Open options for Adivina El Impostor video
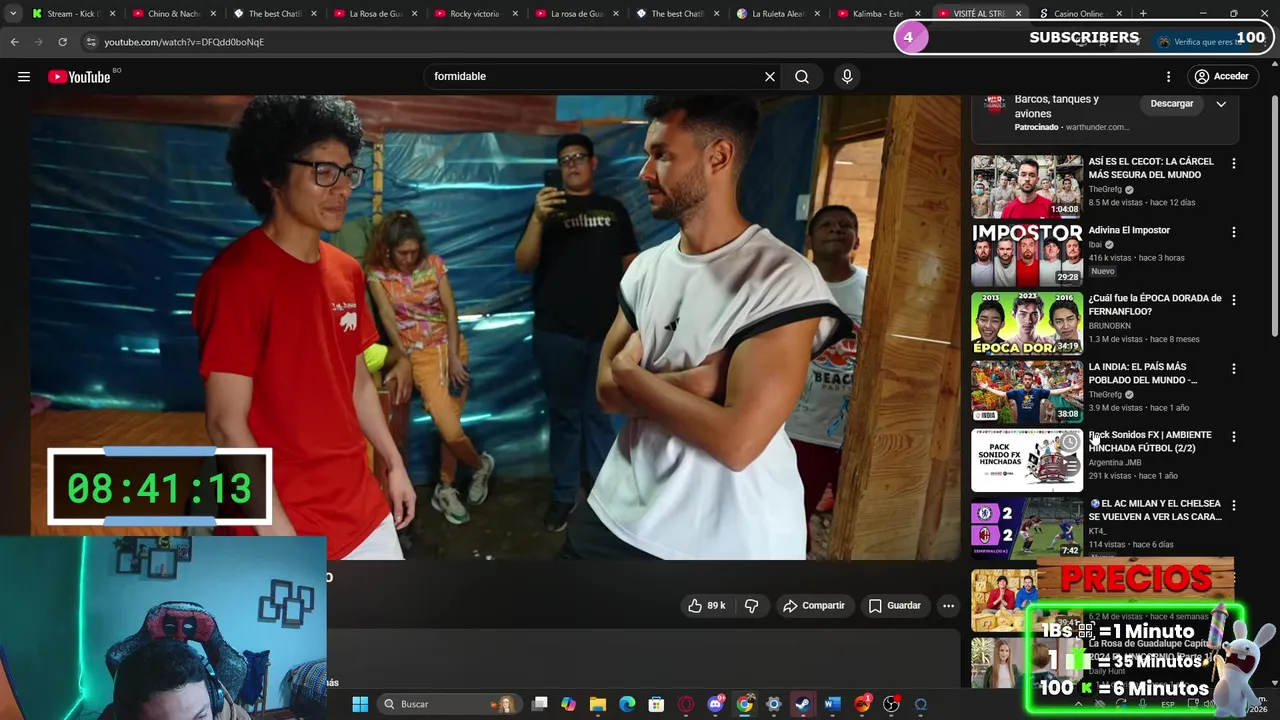 click(x=1233, y=232)
